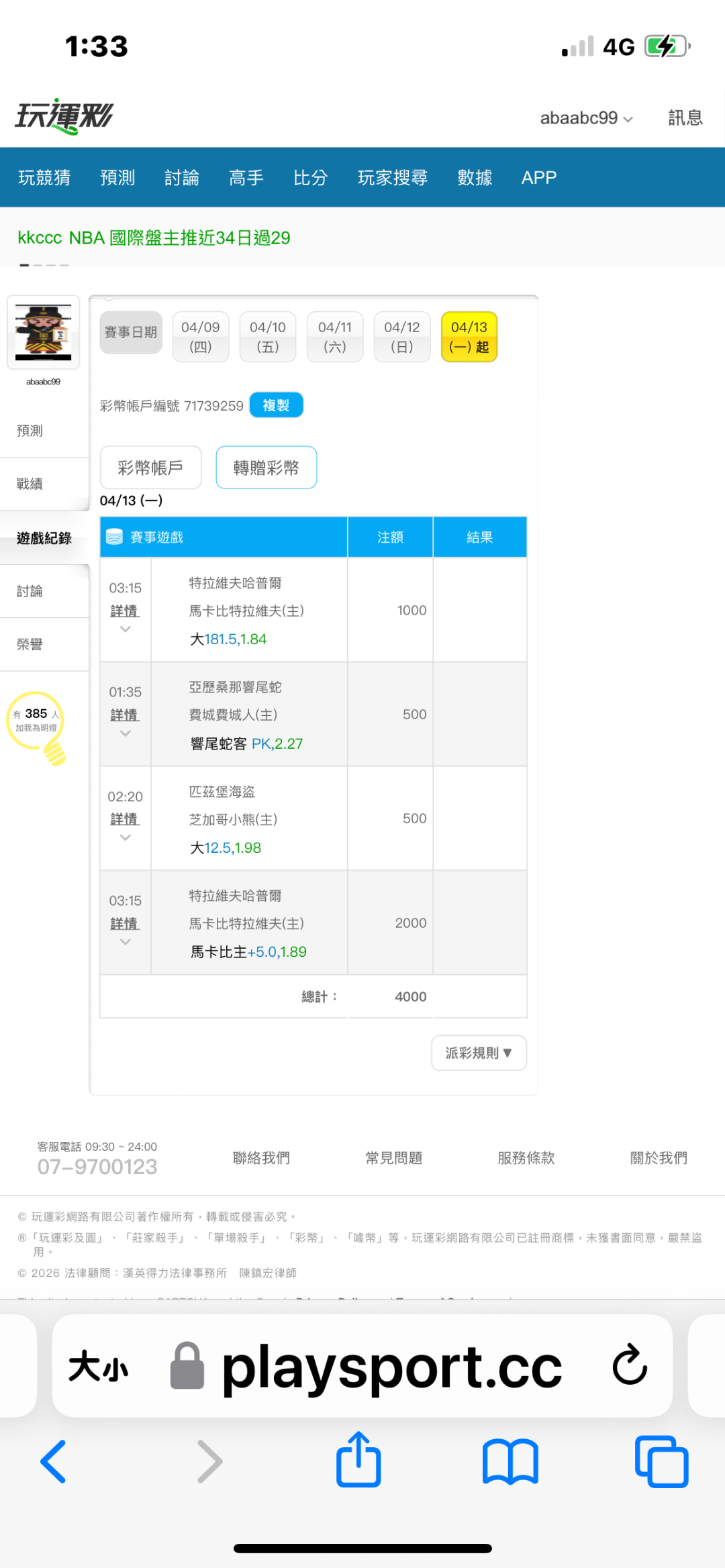Open 高手 in the navigation bar
The image size is (725, 1568).
[246, 178]
